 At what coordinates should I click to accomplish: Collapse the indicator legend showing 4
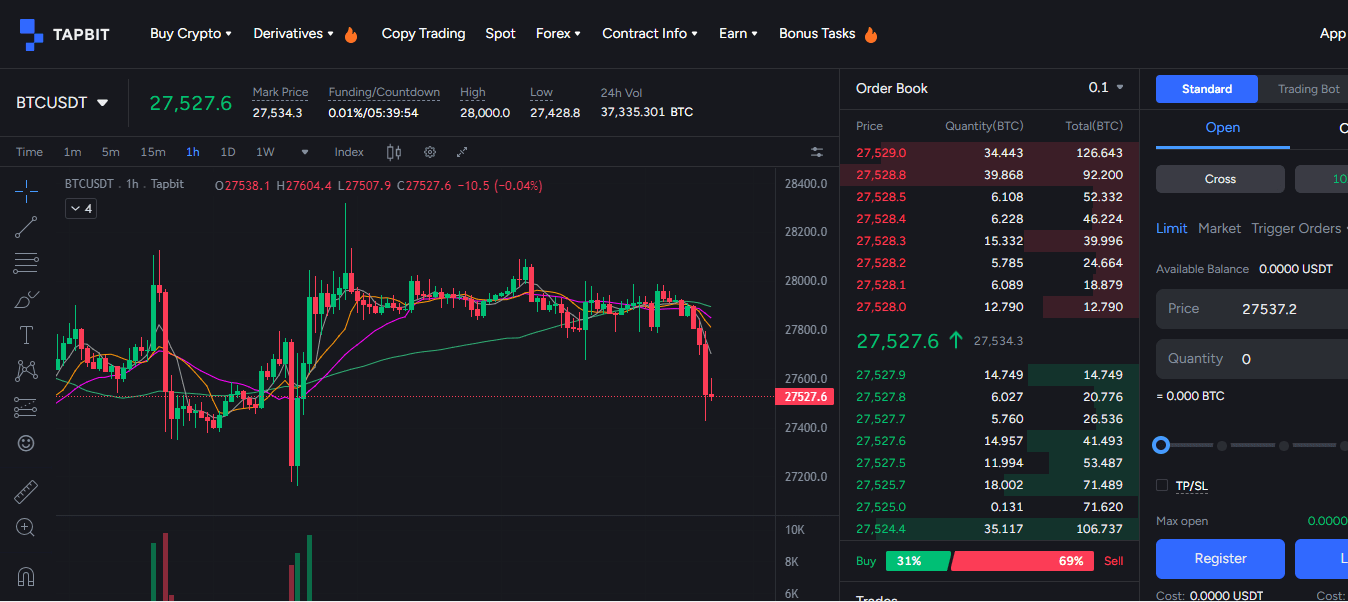pos(80,208)
